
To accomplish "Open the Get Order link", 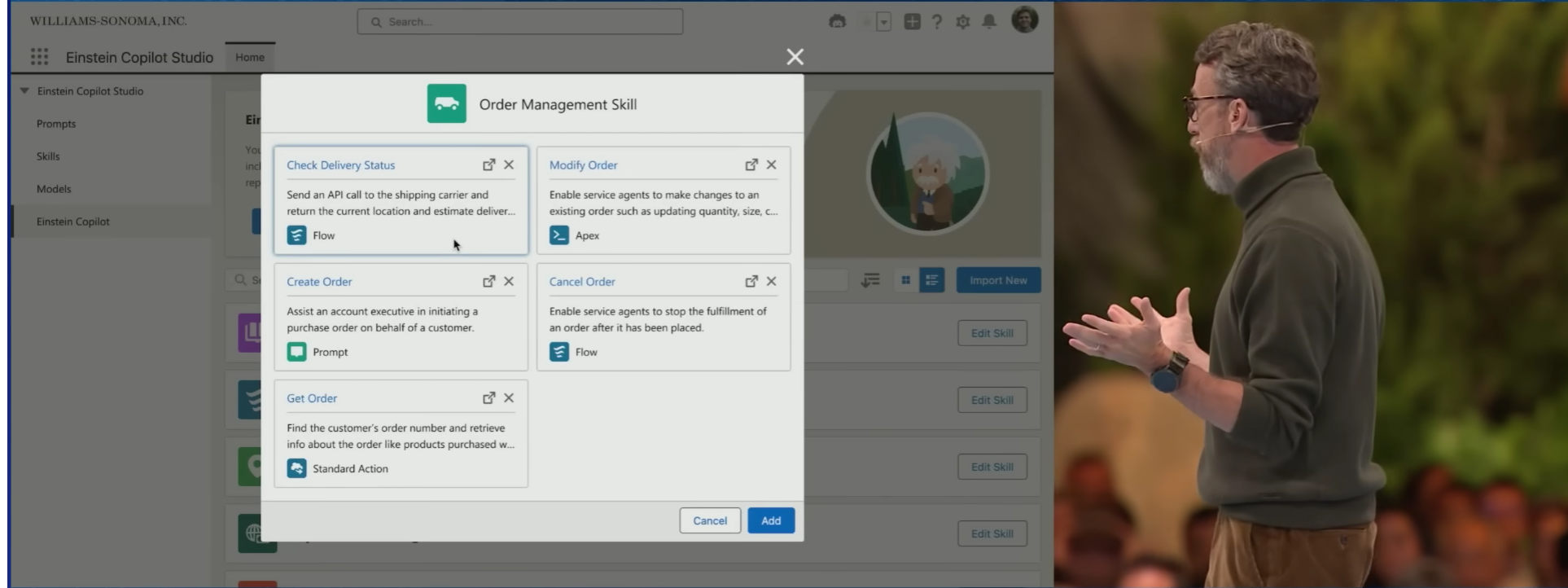I will coord(312,397).
